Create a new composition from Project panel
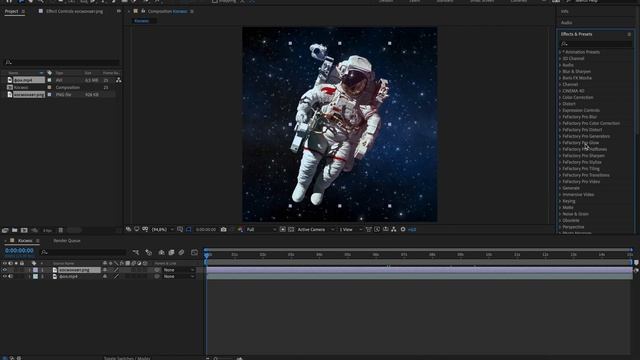This screenshot has width=640, height=360. (24, 230)
